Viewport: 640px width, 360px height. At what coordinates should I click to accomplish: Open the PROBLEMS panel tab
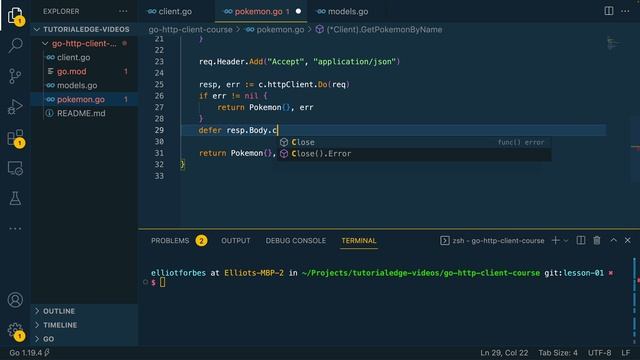pyautogui.click(x=170, y=241)
